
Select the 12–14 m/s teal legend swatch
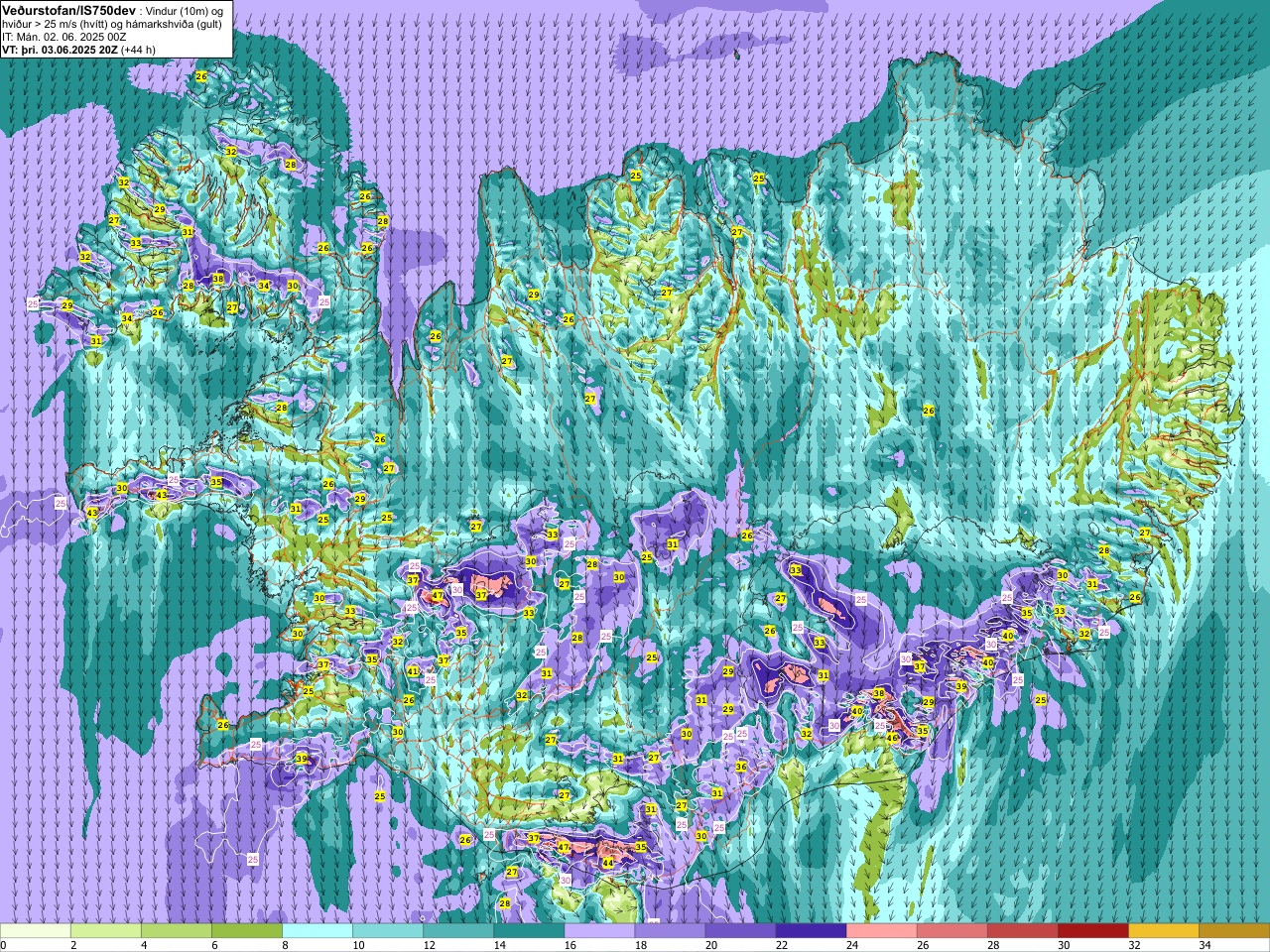[x=458, y=931]
